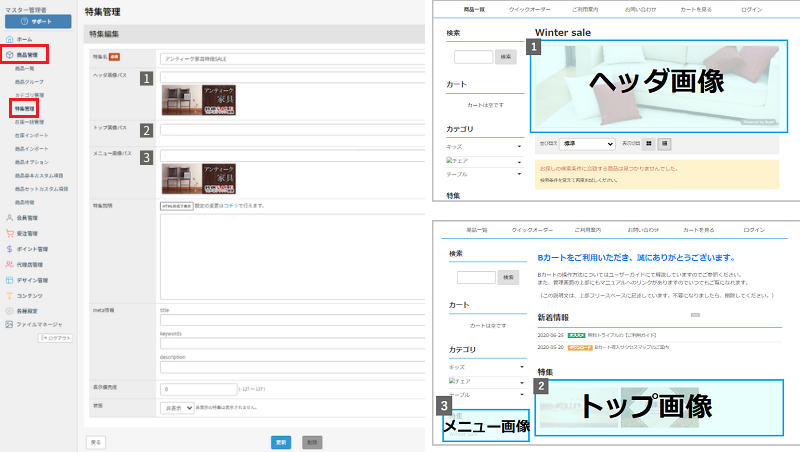Click the settings gear icon (各種設定)

click(9, 311)
